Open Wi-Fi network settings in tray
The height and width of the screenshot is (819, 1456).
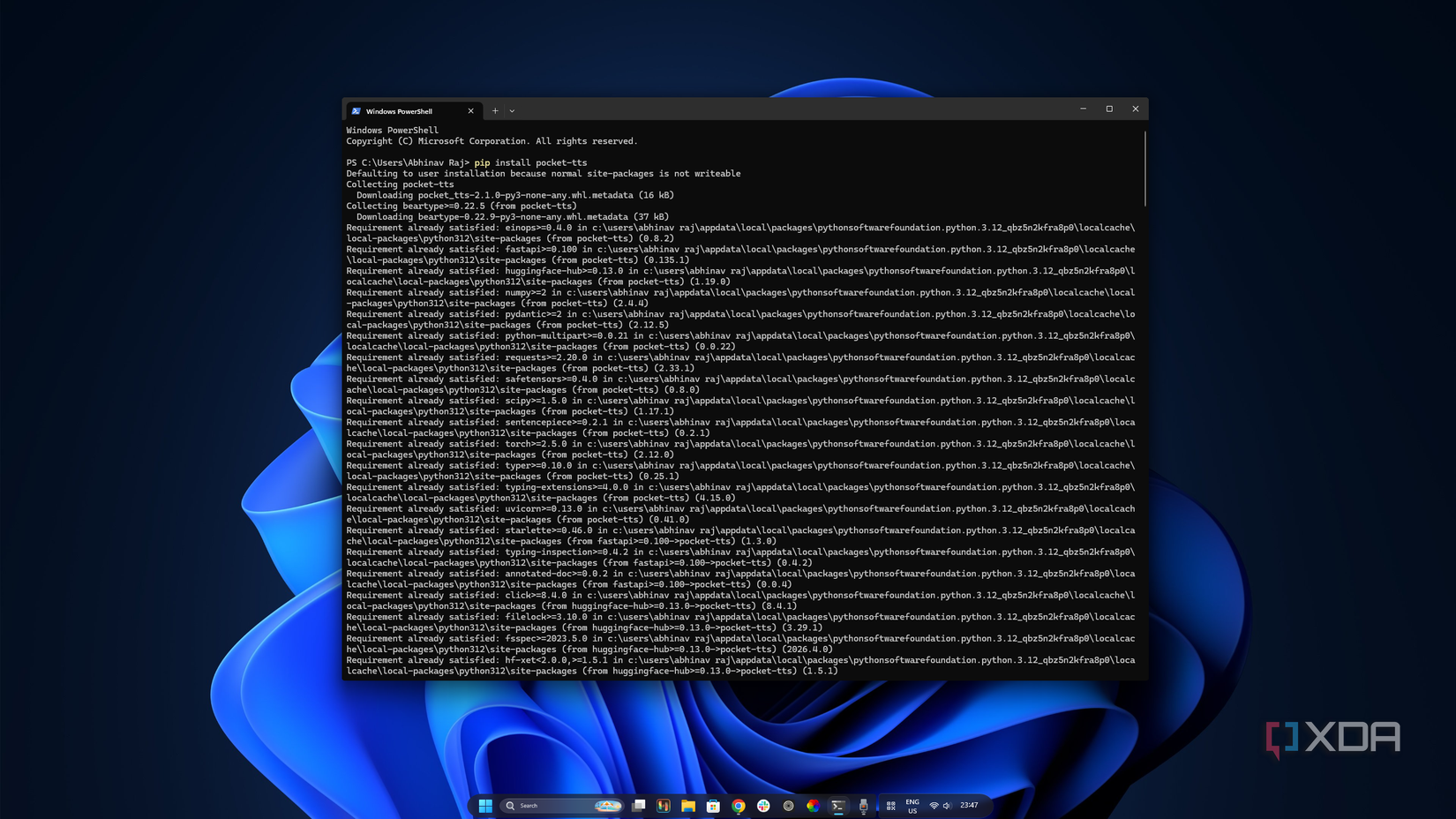point(934,806)
